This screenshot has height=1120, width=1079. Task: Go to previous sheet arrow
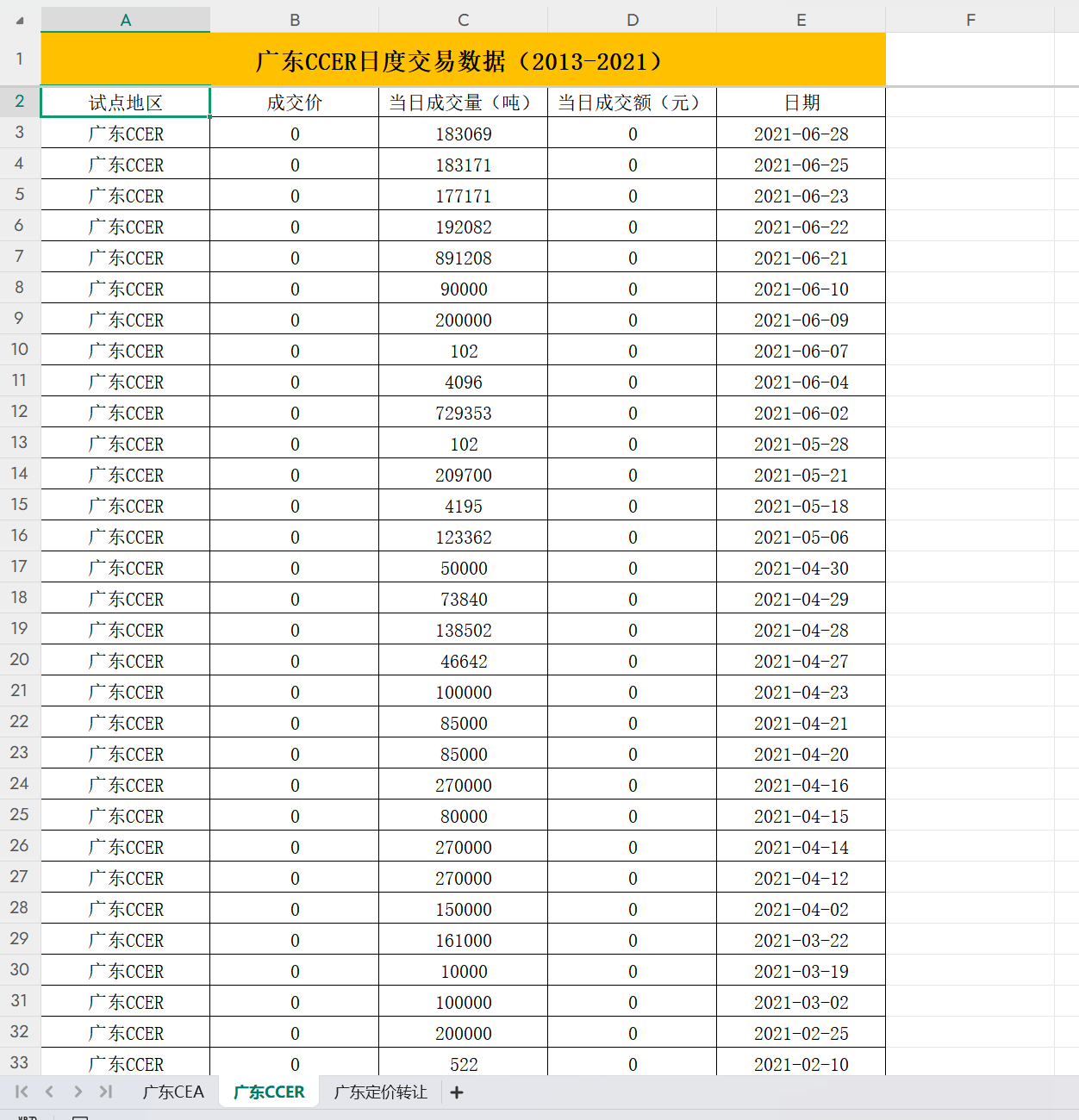click(x=49, y=1092)
